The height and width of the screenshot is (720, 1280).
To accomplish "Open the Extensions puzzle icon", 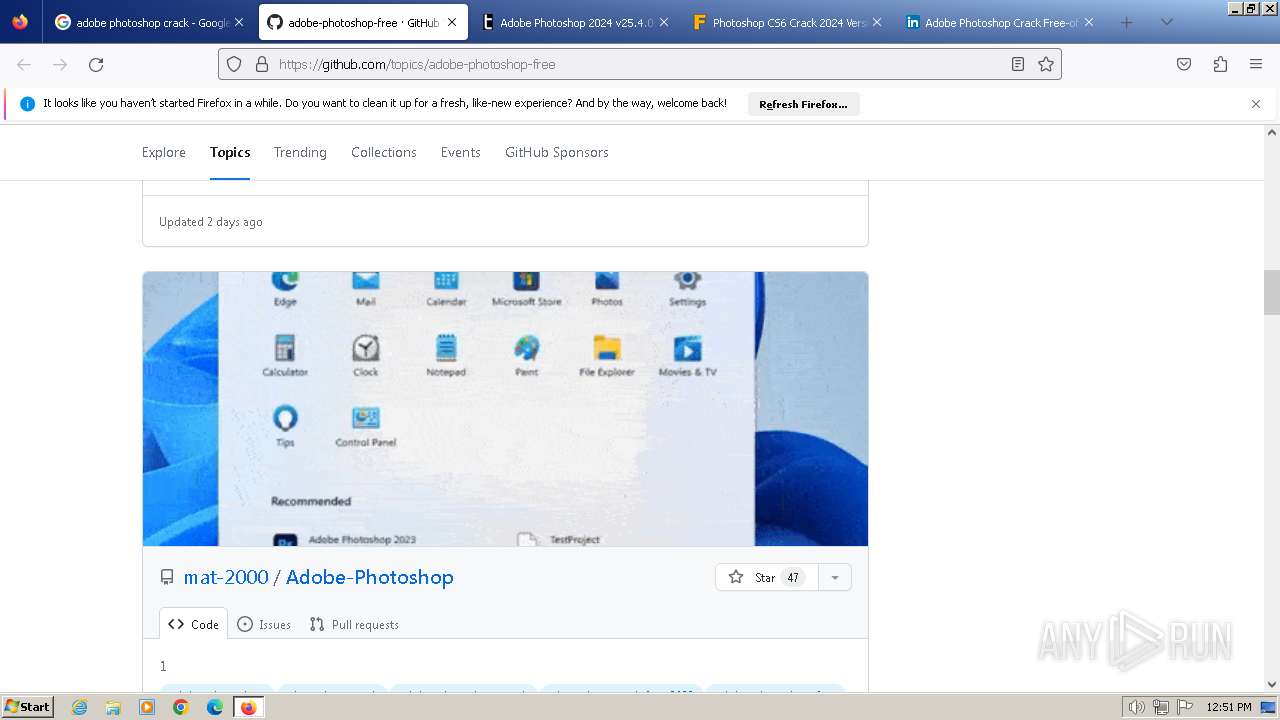I will click(x=1220, y=64).
